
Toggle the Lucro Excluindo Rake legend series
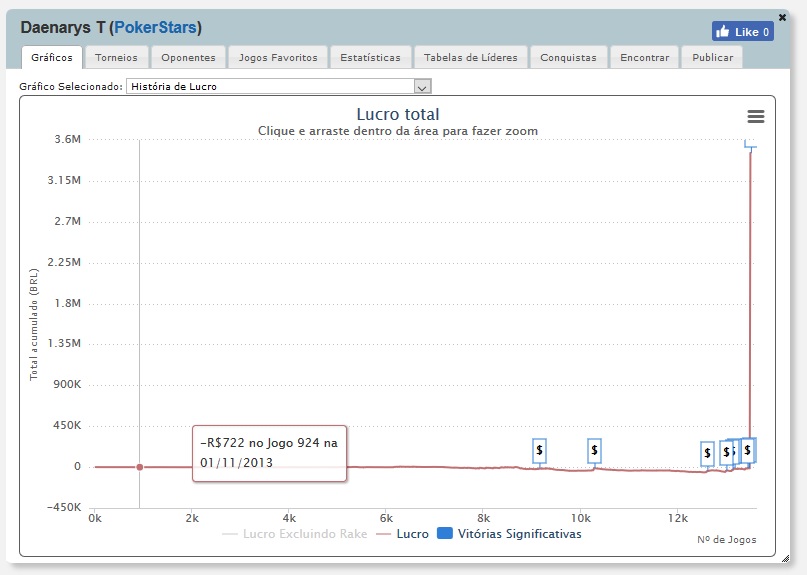click(294, 534)
